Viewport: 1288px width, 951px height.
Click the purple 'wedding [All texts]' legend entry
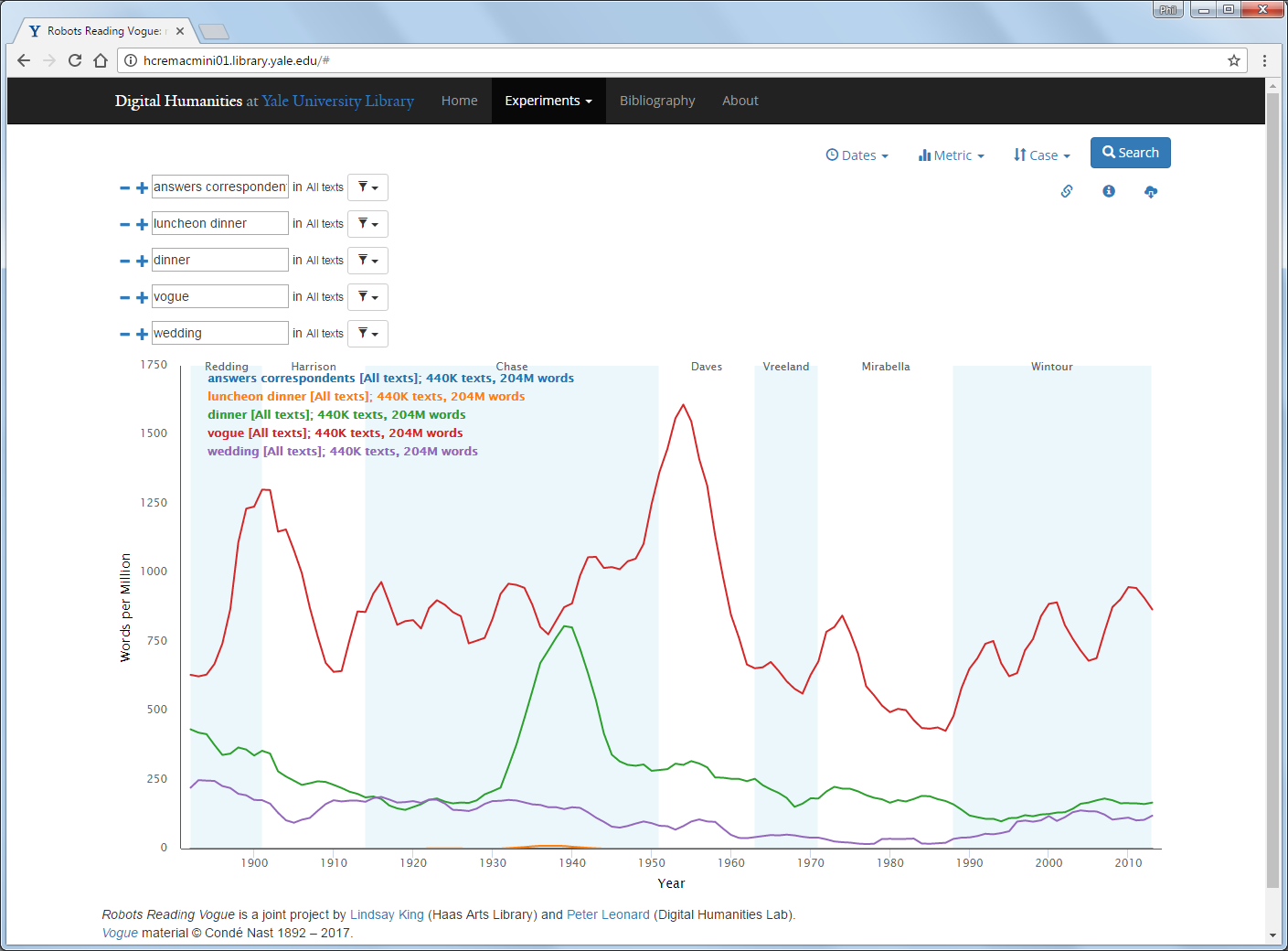click(343, 452)
